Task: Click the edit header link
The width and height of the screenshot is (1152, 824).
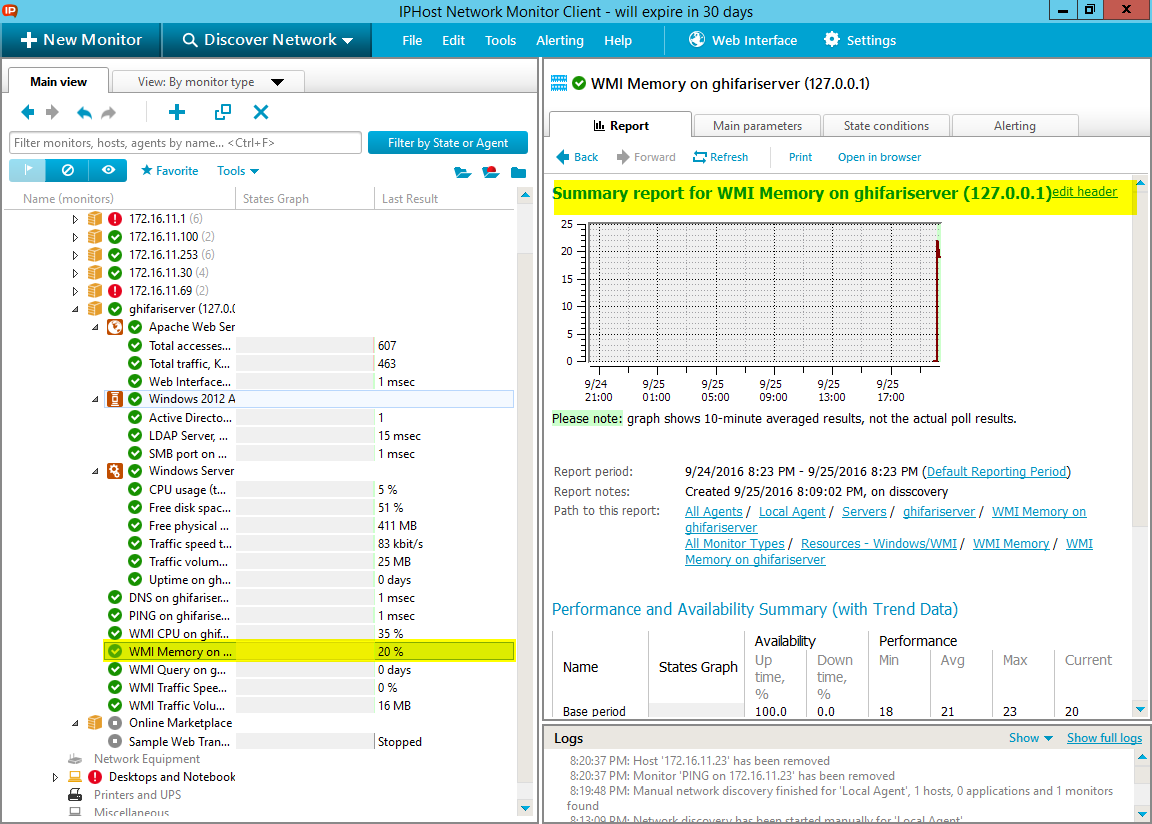Action: click(1084, 192)
